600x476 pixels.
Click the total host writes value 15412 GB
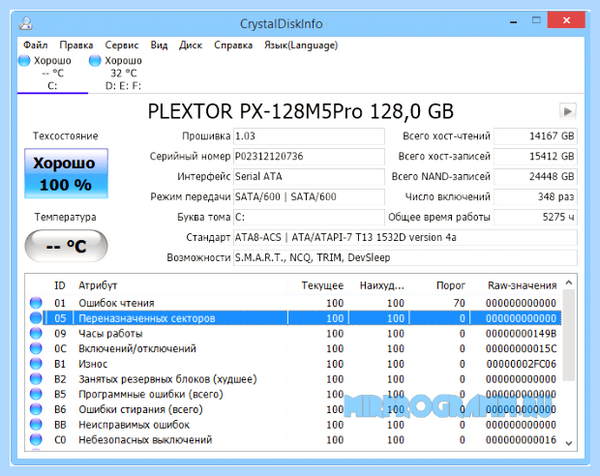tap(535, 156)
